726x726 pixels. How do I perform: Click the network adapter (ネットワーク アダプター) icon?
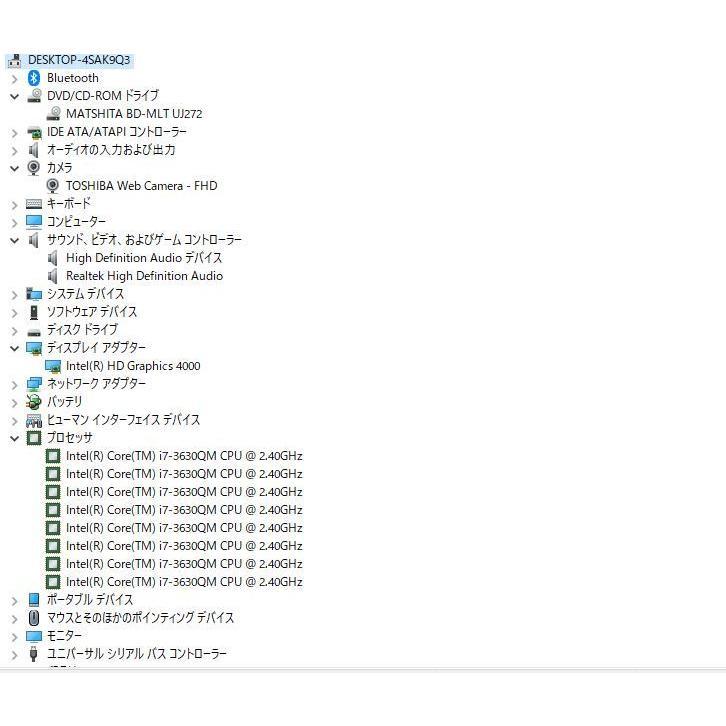(34, 384)
